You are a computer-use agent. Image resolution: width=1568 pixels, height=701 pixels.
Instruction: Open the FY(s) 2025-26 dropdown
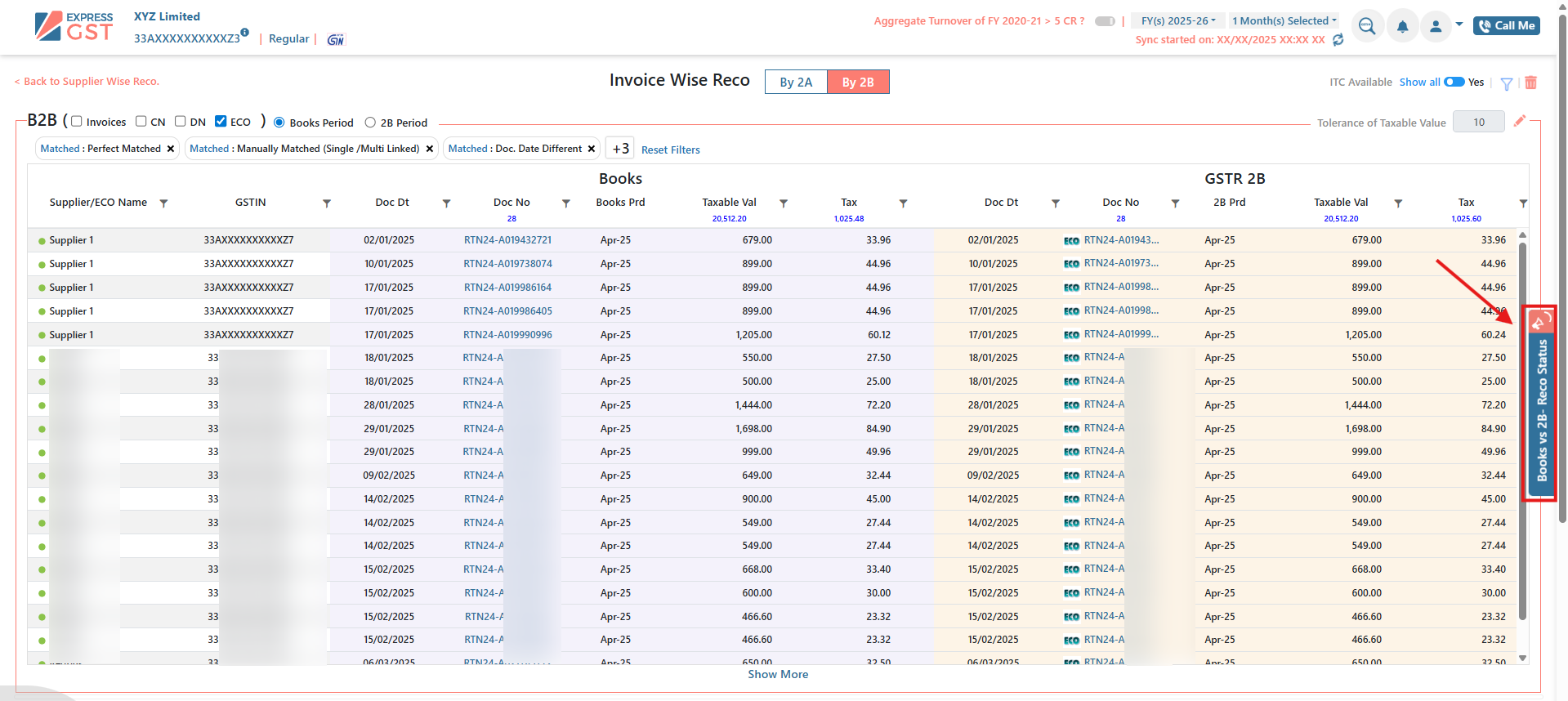tap(1177, 21)
